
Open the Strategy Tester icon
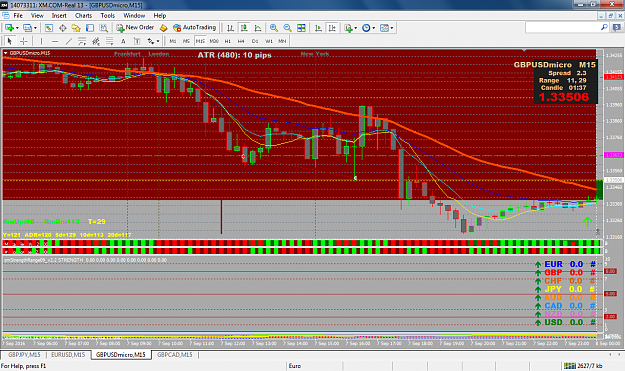point(103,28)
